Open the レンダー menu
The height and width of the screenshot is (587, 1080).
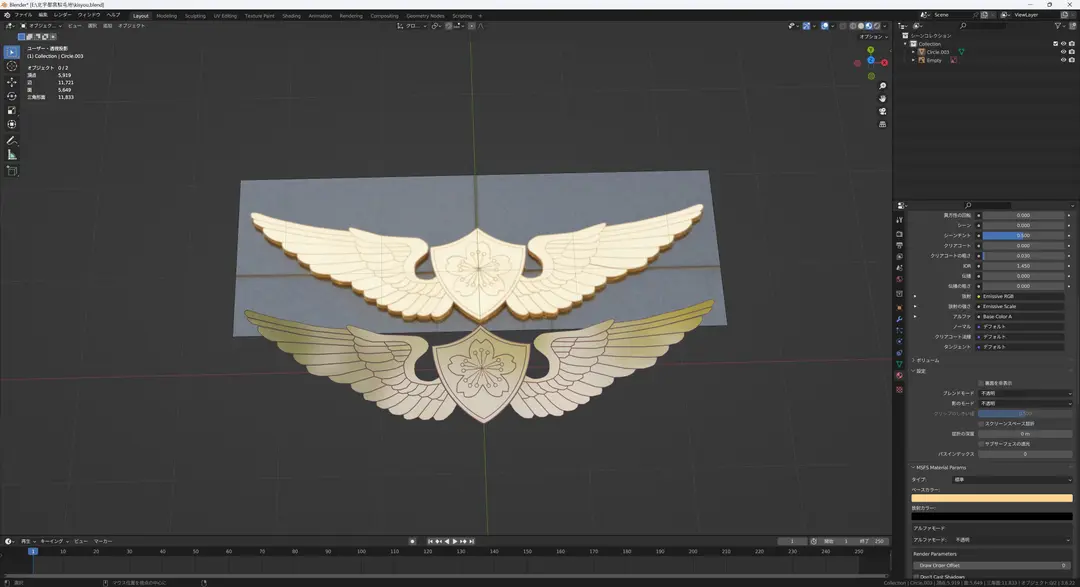tap(62, 14)
